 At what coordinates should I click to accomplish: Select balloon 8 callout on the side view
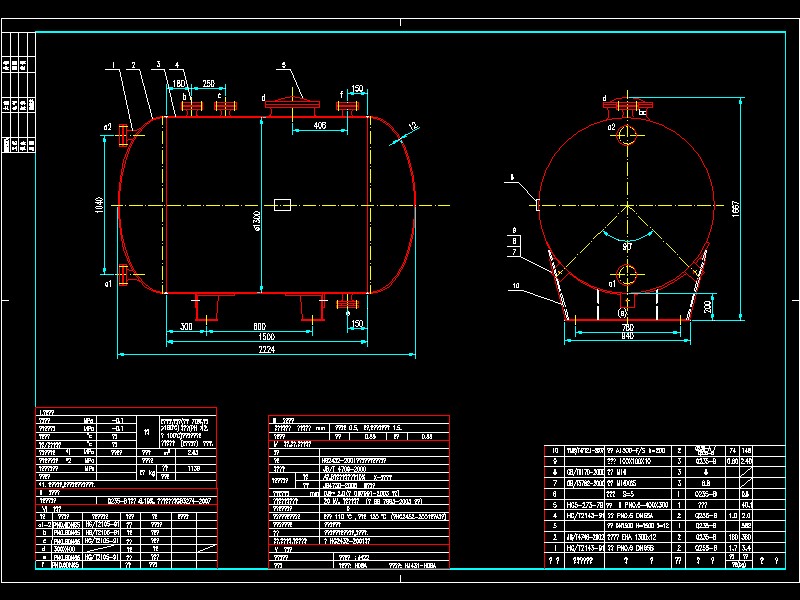click(x=514, y=240)
